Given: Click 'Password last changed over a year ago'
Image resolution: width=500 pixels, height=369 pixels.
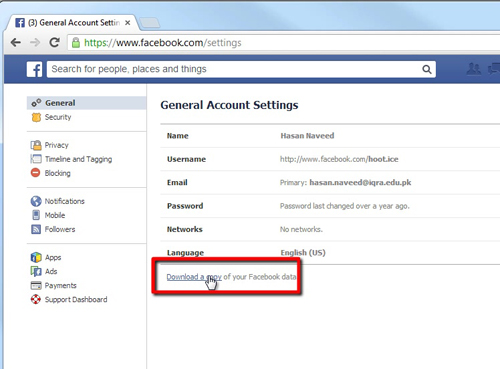Looking at the screenshot, I should [345, 206].
